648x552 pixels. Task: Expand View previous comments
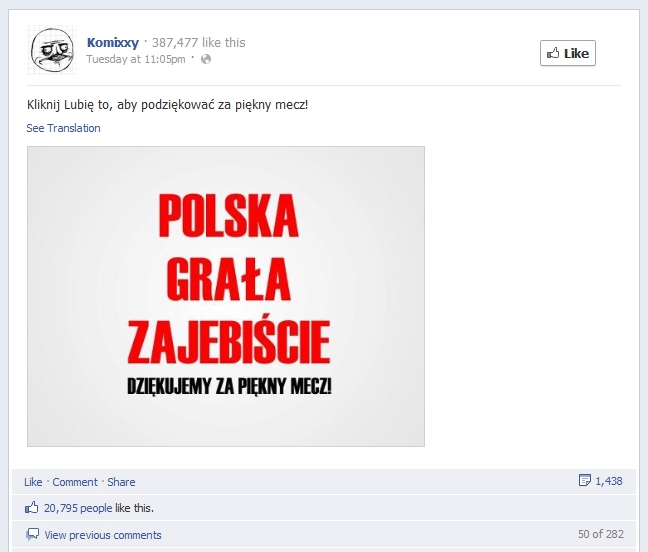103,535
